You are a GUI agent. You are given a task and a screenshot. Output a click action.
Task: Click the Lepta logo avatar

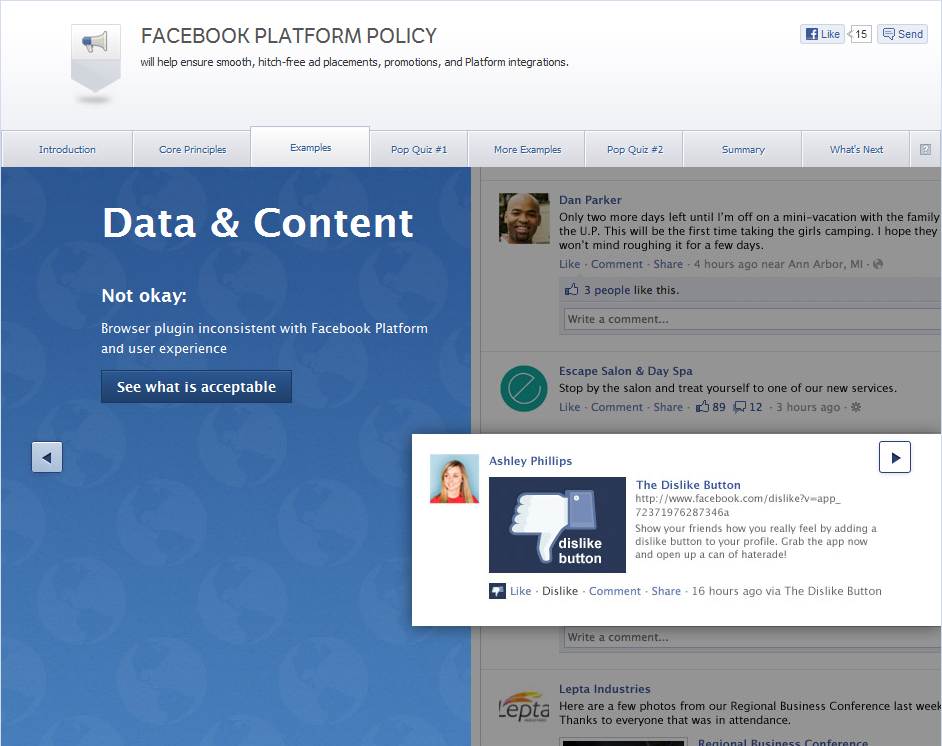click(x=524, y=708)
